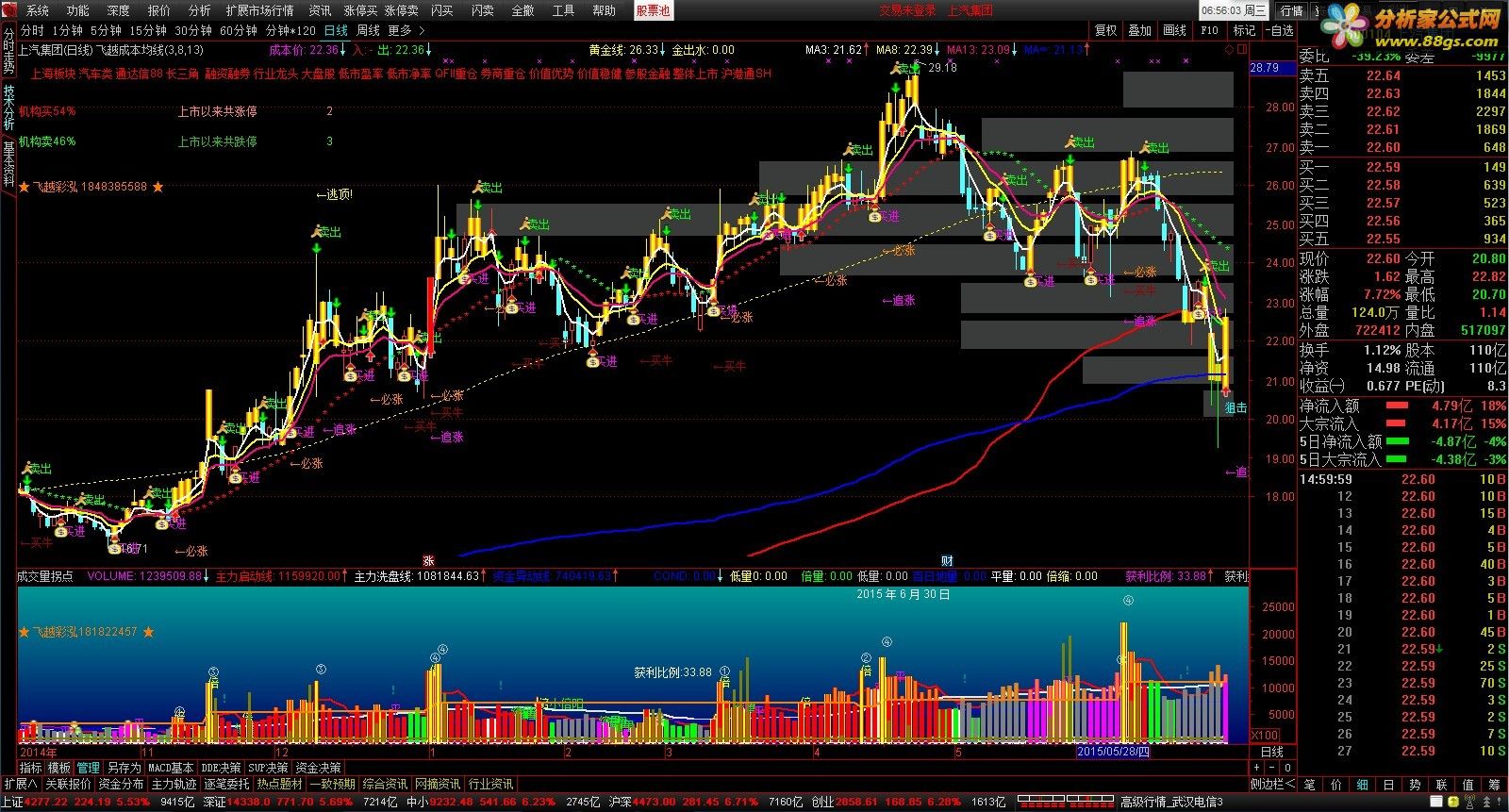Select the DDE决策 indicator template
Viewport: 1509px width, 812px height.
[222, 768]
